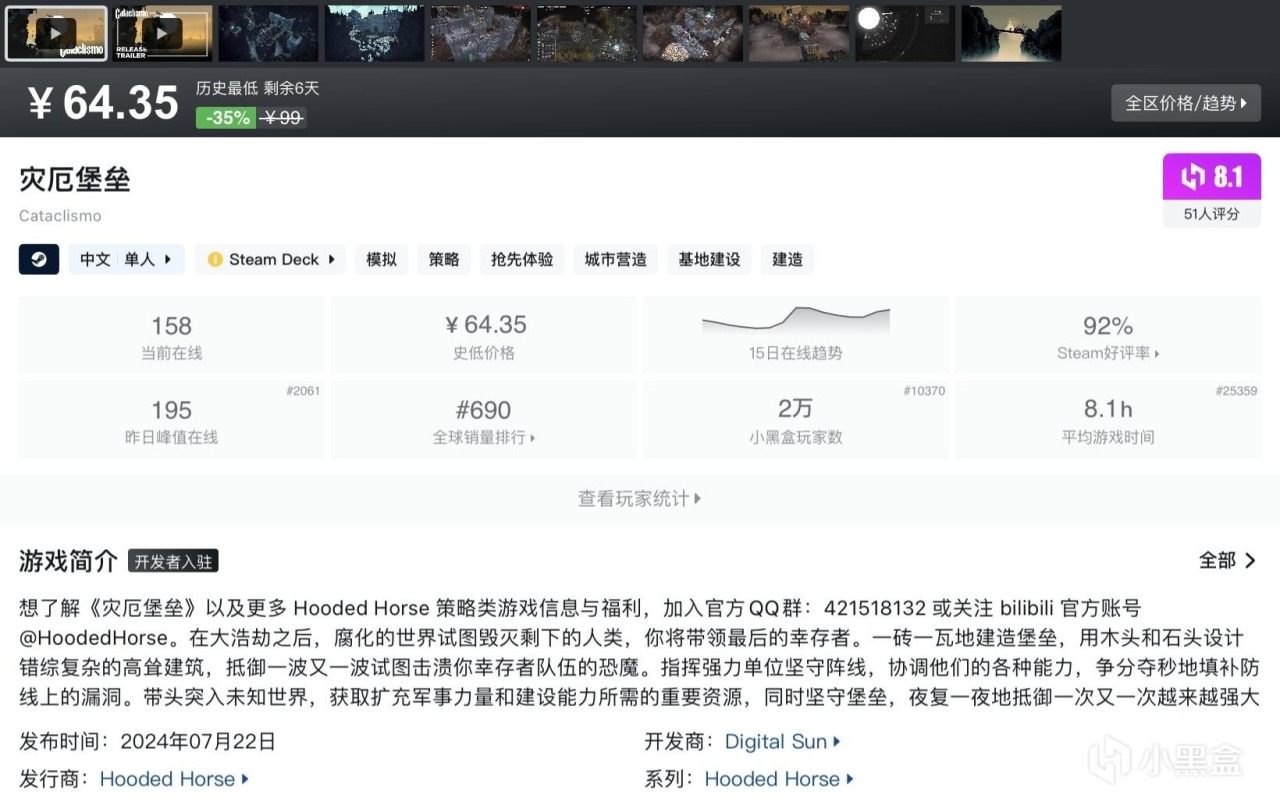Open the fourth screenshot thumbnail
1280x805 pixels.
pyautogui.click(x=375, y=33)
